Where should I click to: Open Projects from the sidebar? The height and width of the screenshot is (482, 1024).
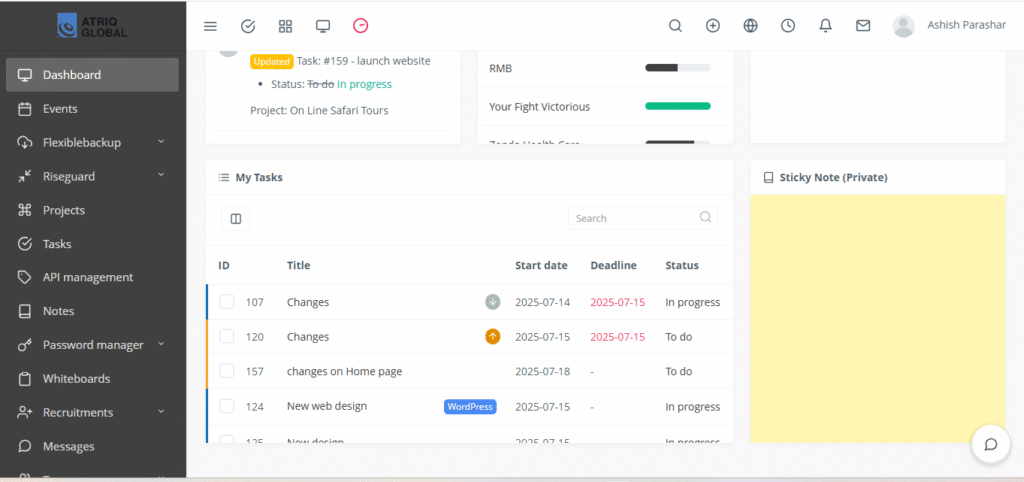pyautogui.click(x=64, y=210)
